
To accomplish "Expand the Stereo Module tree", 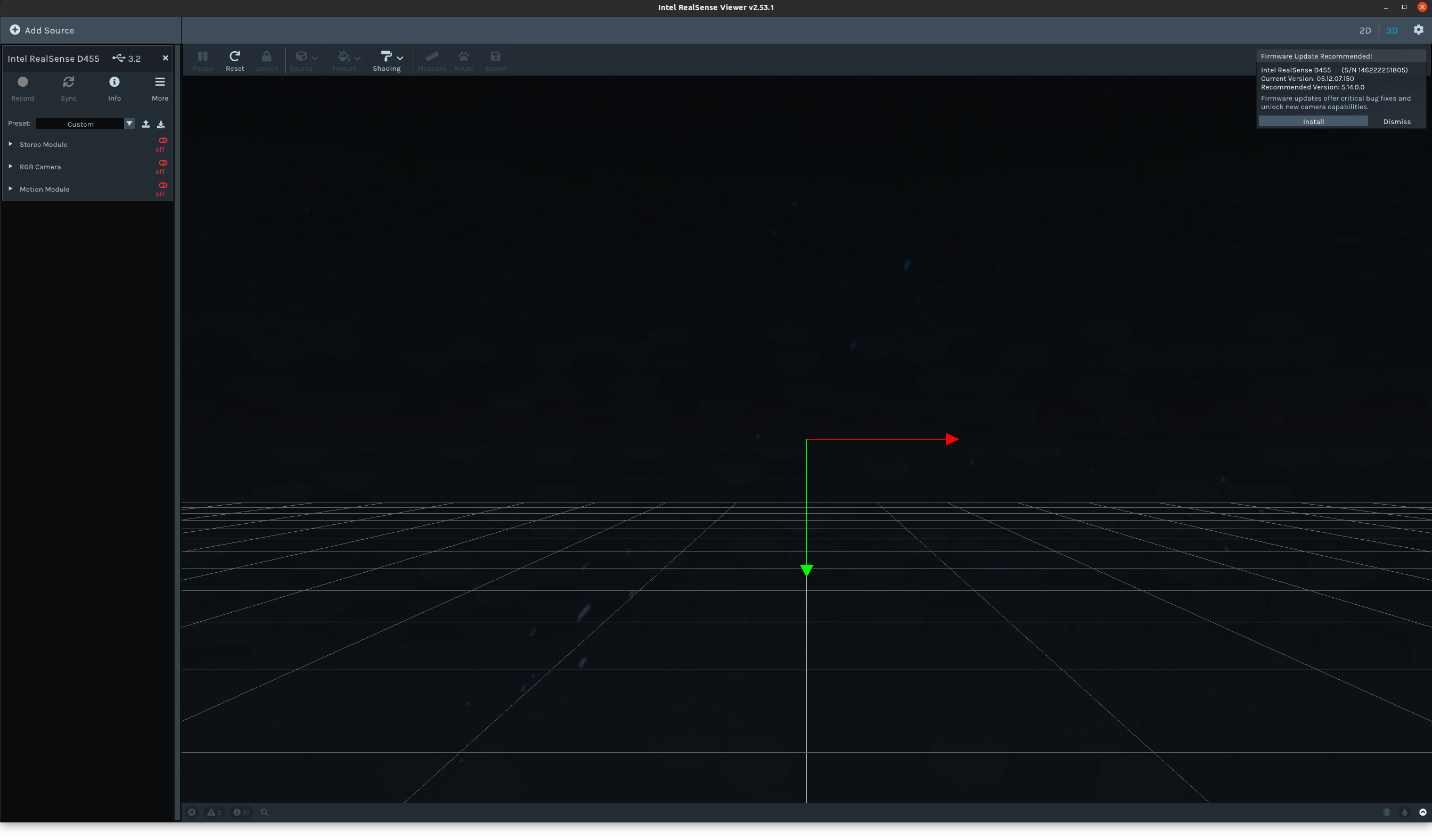I will (x=11, y=144).
